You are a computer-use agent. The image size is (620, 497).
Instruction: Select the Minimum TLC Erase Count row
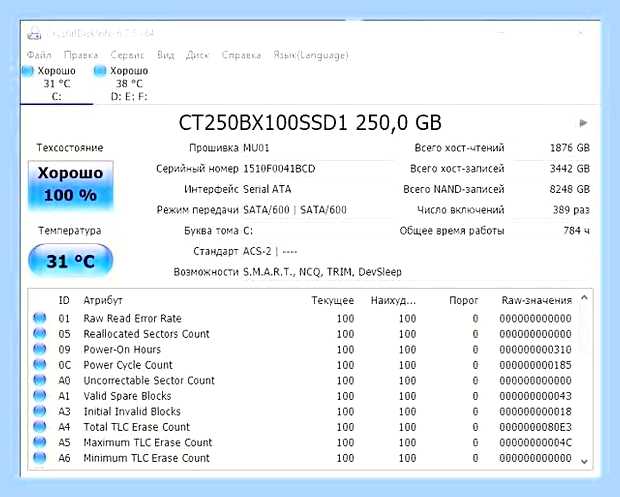(303, 458)
